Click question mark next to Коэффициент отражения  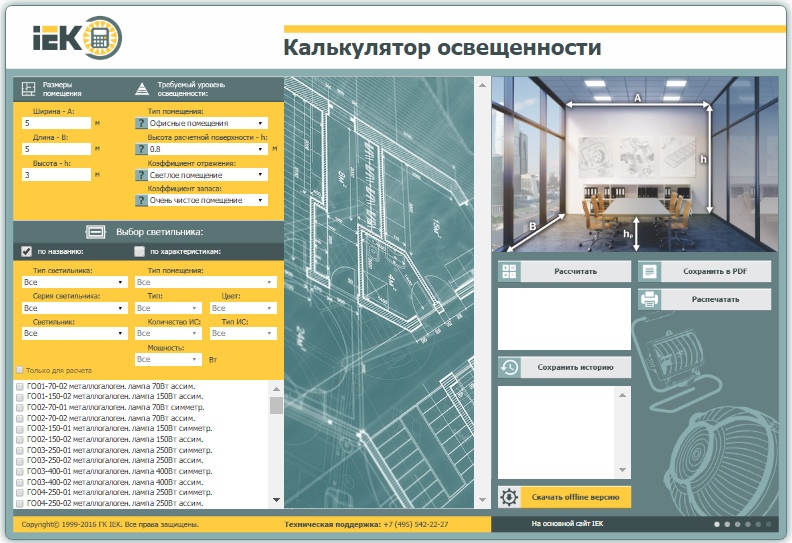click(x=141, y=174)
